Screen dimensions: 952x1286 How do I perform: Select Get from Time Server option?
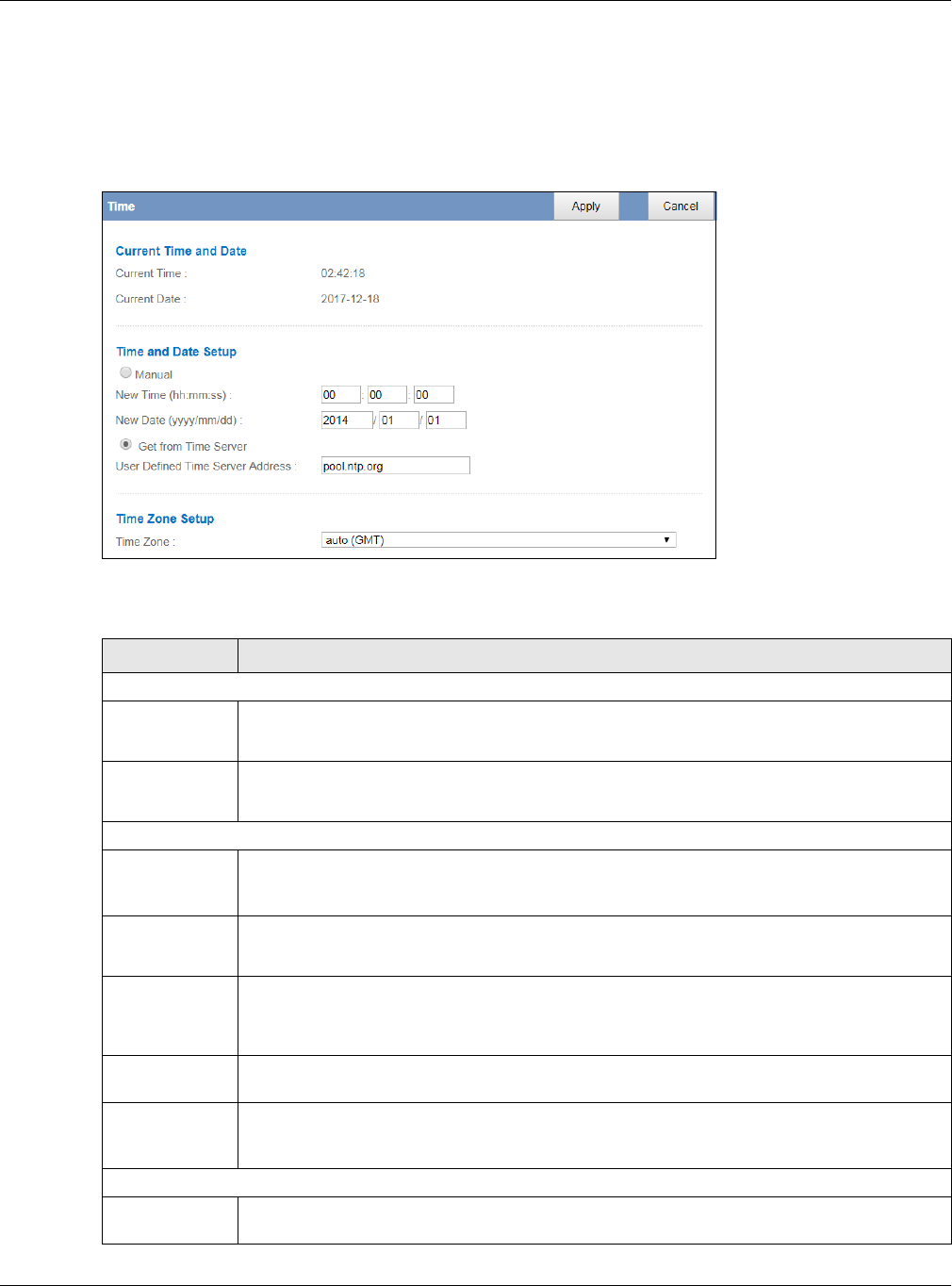tap(125, 444)
